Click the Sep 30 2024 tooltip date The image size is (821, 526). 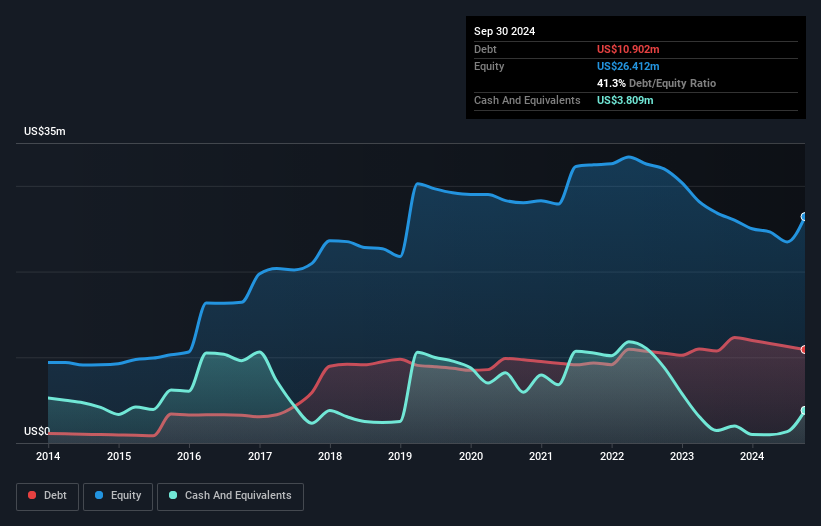tap(504, 31)
